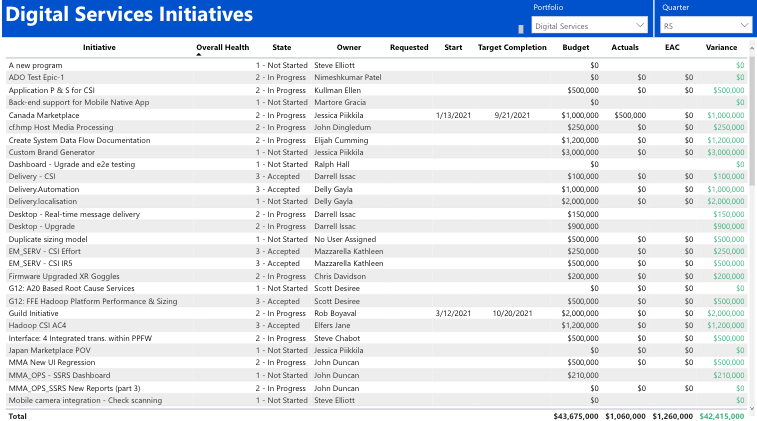
Task: Sort by Requested column header
Action: pos(409,47)
